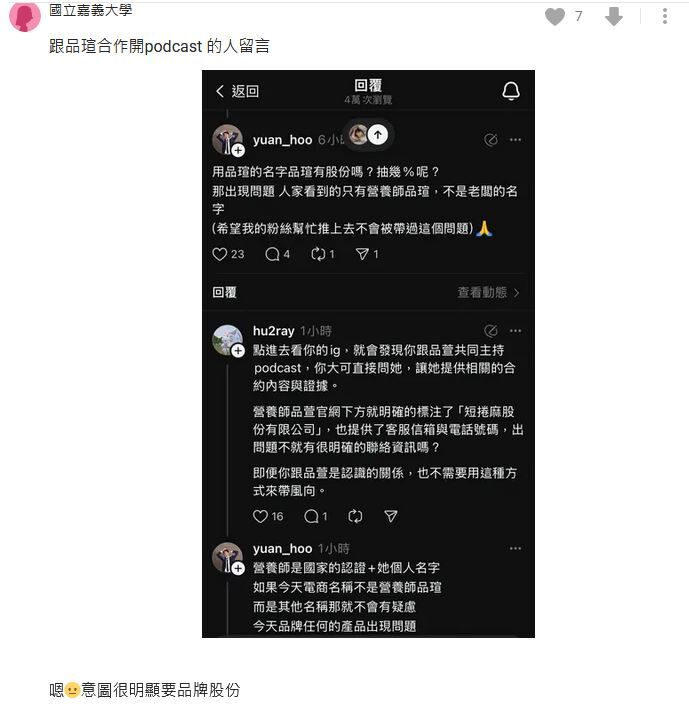
Task: Repost yuan_hoo's original post
Action: pyautogui.click(x=322, y=254)
